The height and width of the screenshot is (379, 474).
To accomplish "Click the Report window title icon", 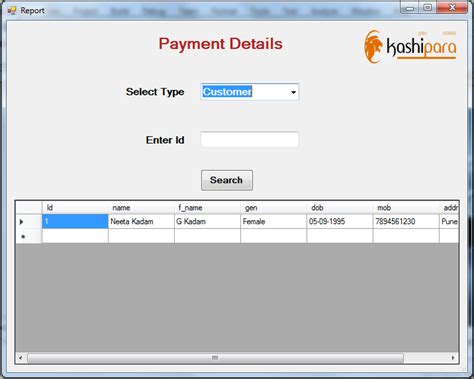I will [12, 11].
